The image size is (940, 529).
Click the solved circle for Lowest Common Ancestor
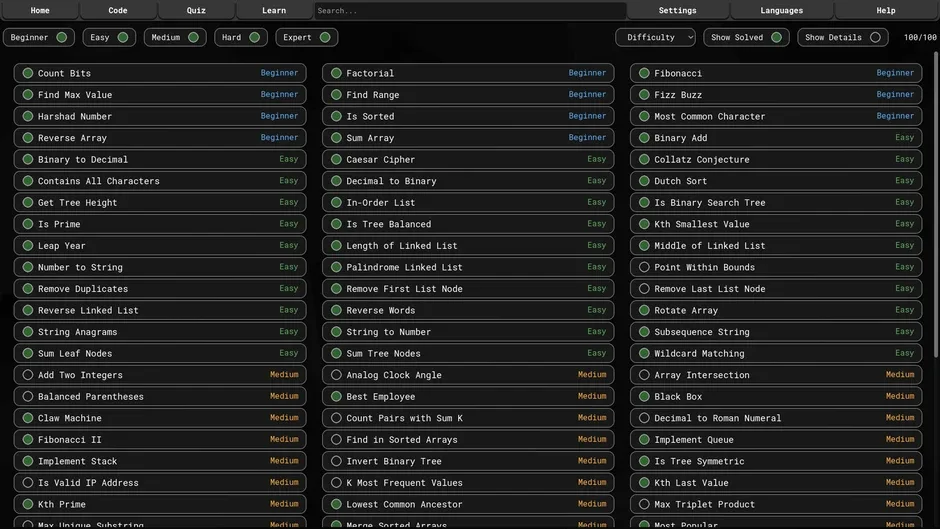[336, 504]
